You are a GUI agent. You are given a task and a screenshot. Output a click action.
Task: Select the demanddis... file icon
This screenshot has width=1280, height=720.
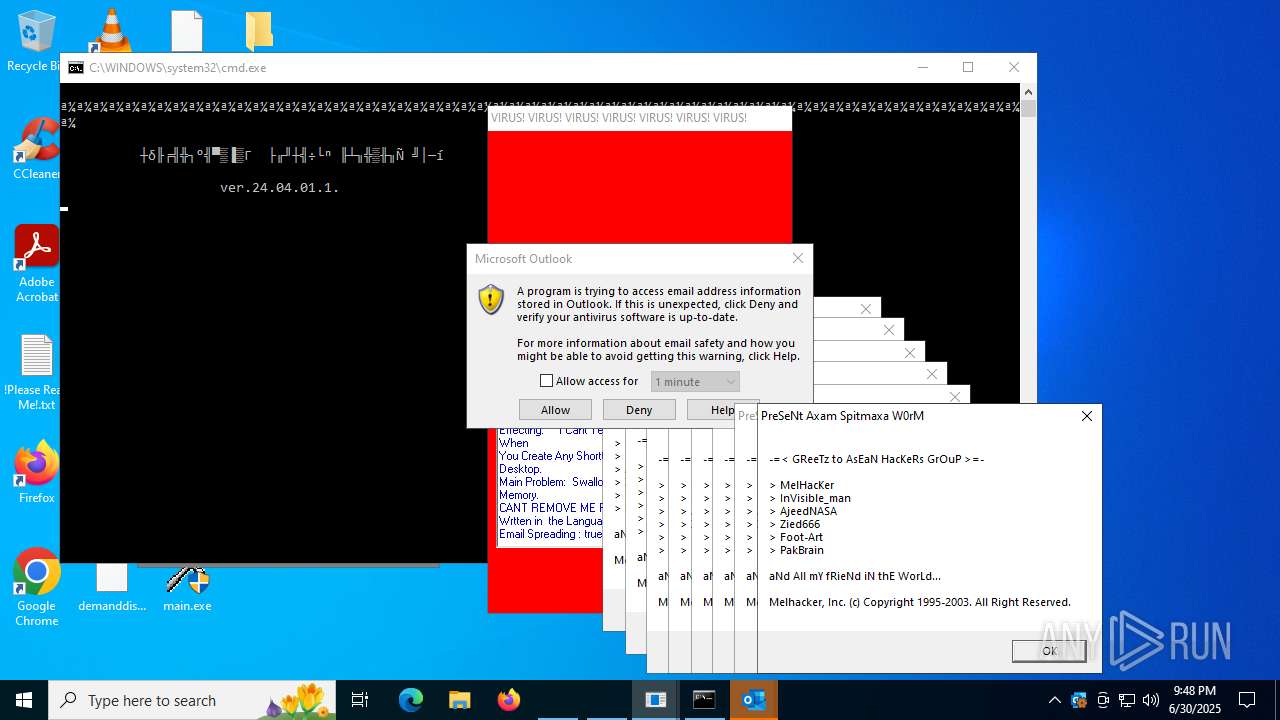coord(112,588)
